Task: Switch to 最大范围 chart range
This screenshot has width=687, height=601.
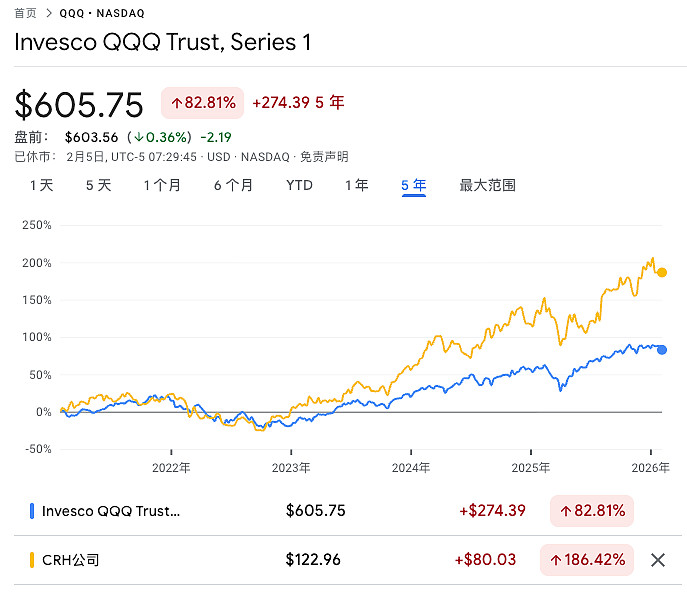Action: click(487, 185)
